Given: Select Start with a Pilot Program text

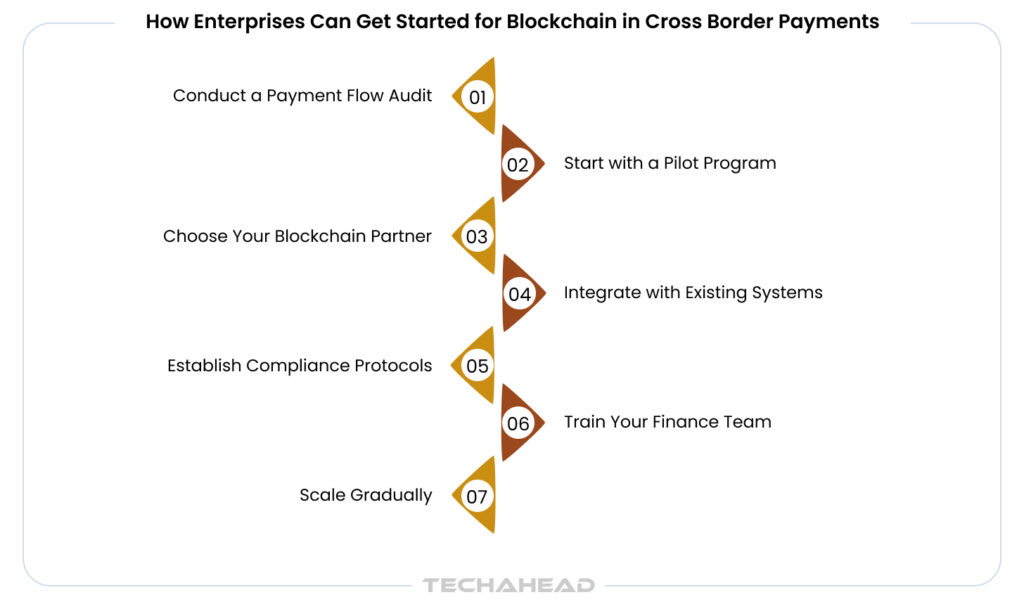Looking at the screenshot, I should [669, 163].
